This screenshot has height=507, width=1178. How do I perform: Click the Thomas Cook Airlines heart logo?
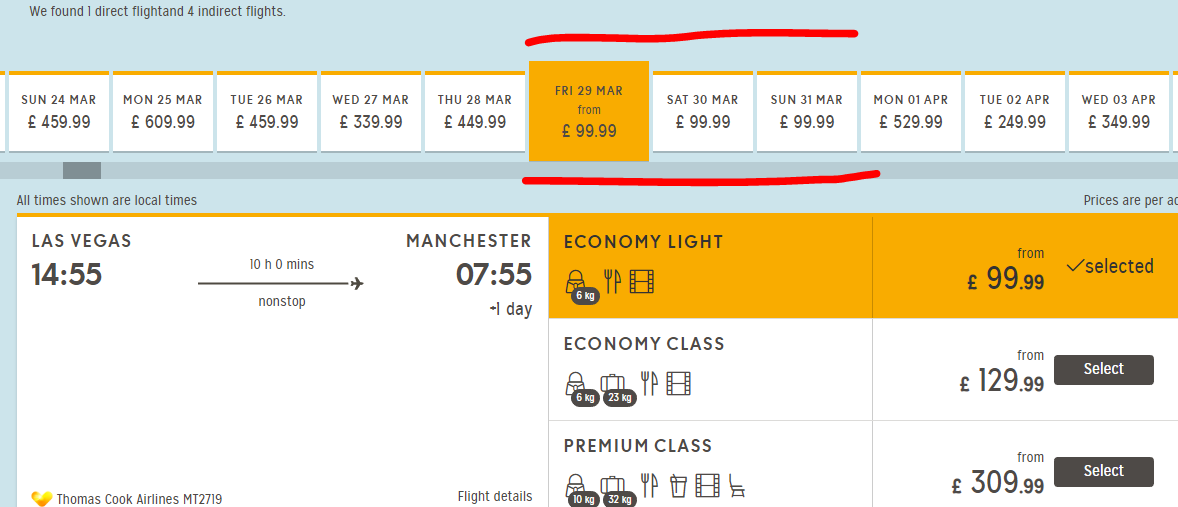coord(42,498)
